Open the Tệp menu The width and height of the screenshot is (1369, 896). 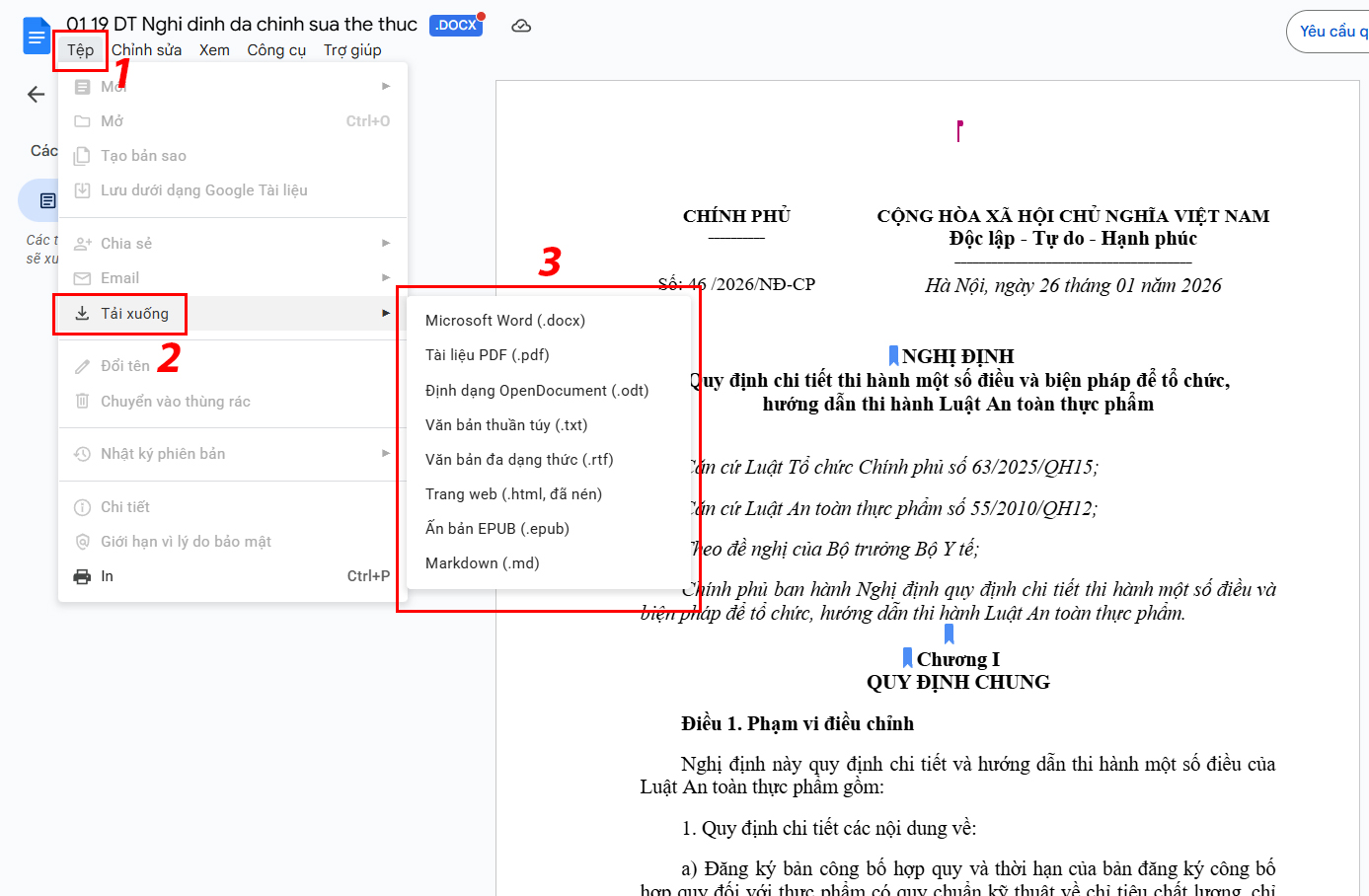(x=81, y=50)
